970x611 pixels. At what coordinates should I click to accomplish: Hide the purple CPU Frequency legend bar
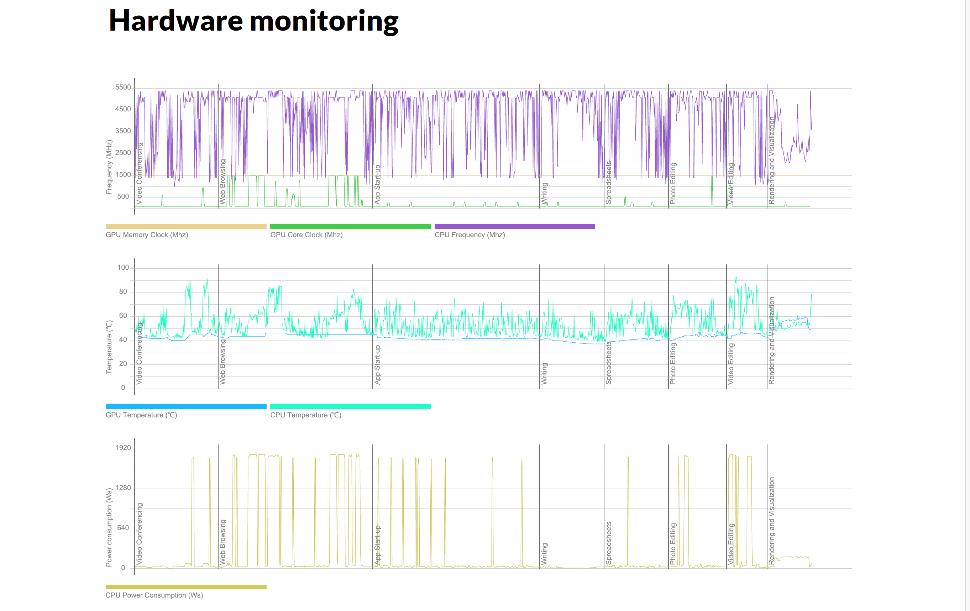(x=514, y=226)
